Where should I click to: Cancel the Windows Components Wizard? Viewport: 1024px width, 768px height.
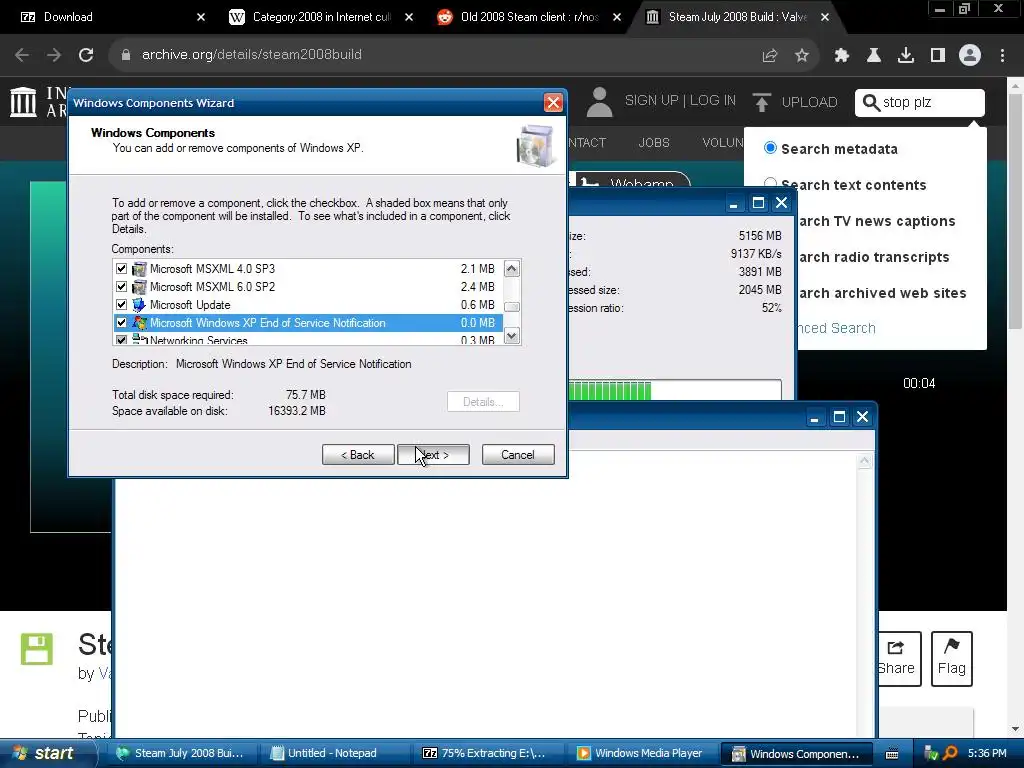tap(518, 455)
